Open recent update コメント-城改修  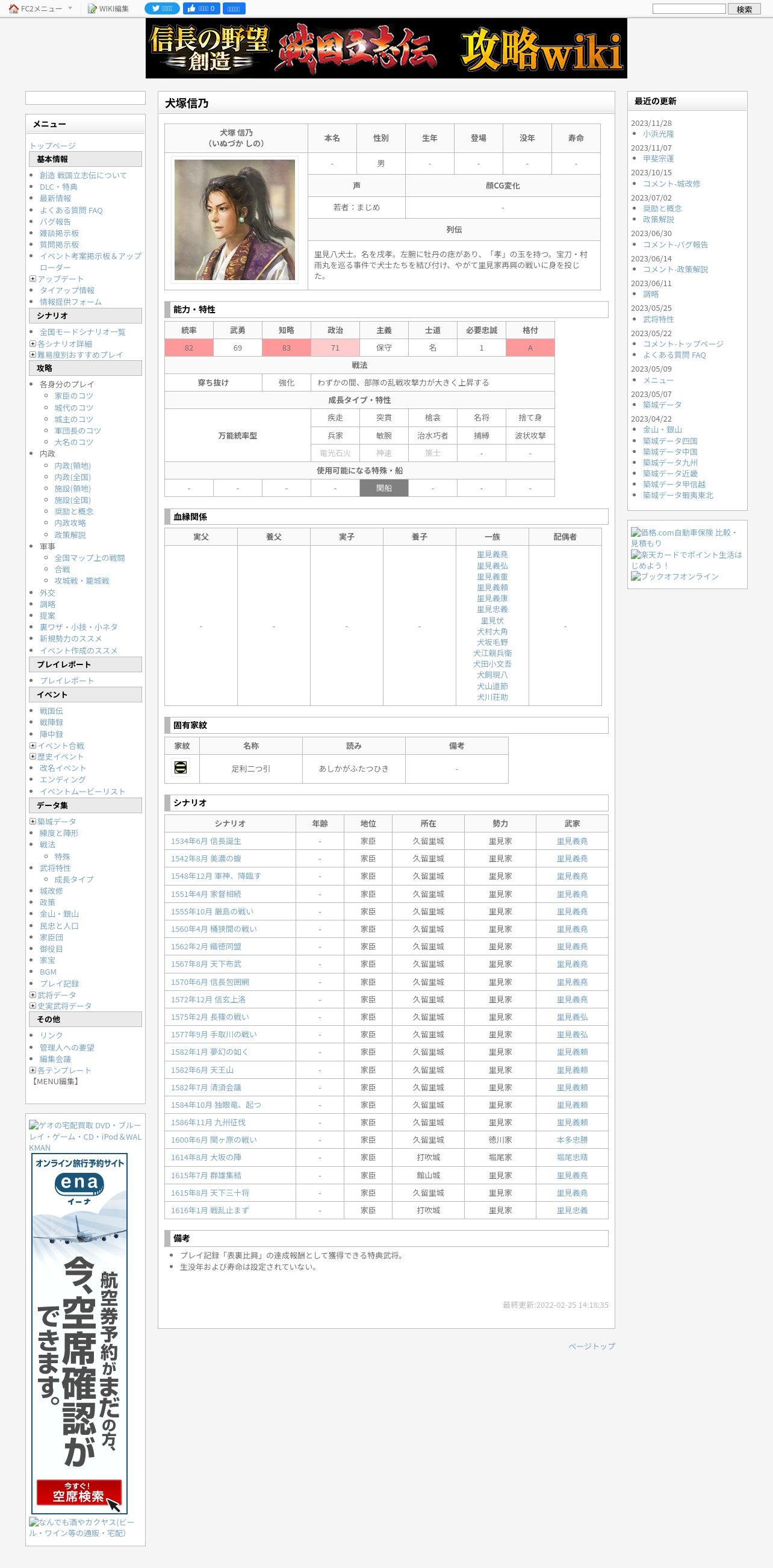coord(671,183)
